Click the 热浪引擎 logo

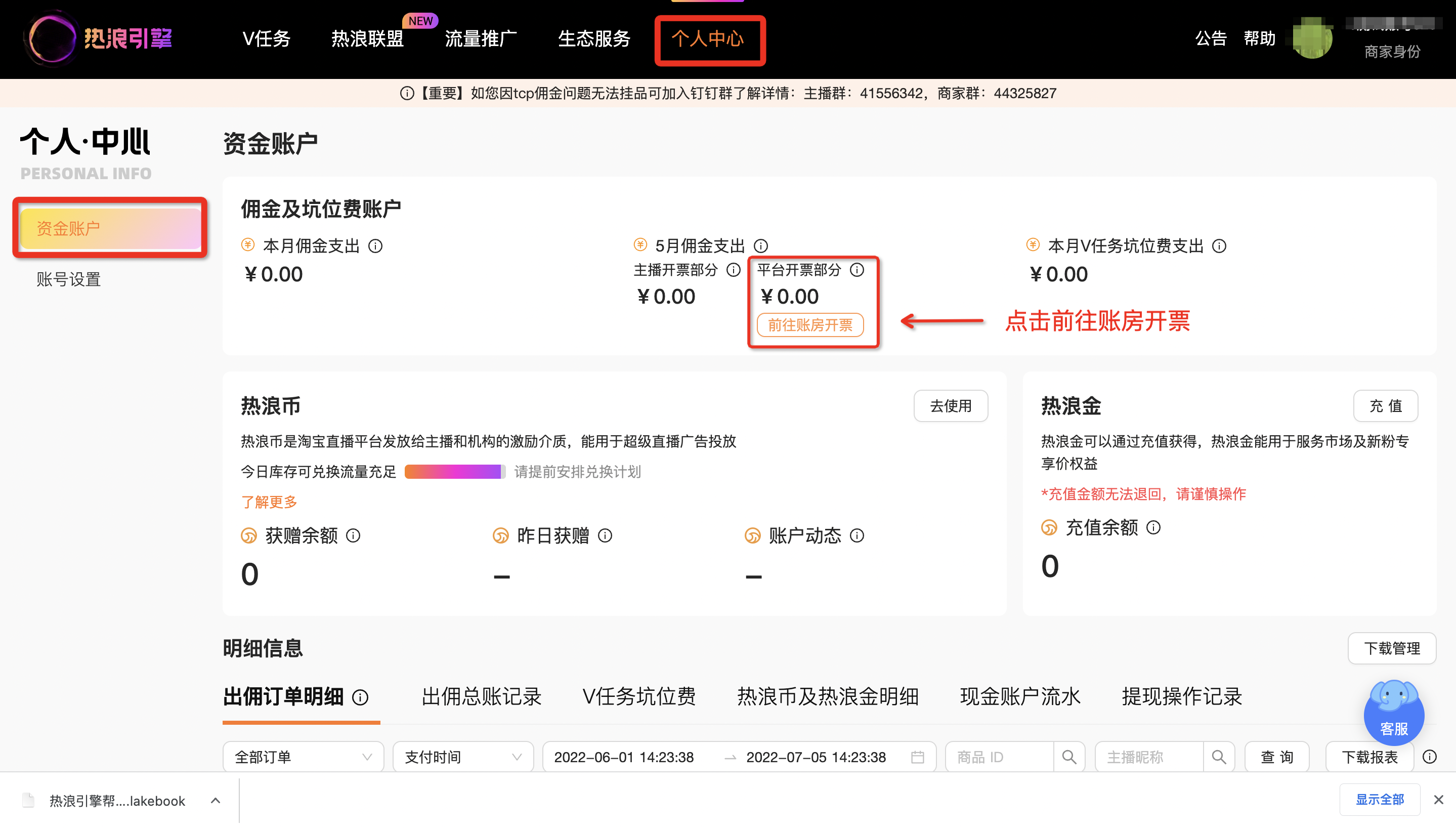click(x=98, y=38)
